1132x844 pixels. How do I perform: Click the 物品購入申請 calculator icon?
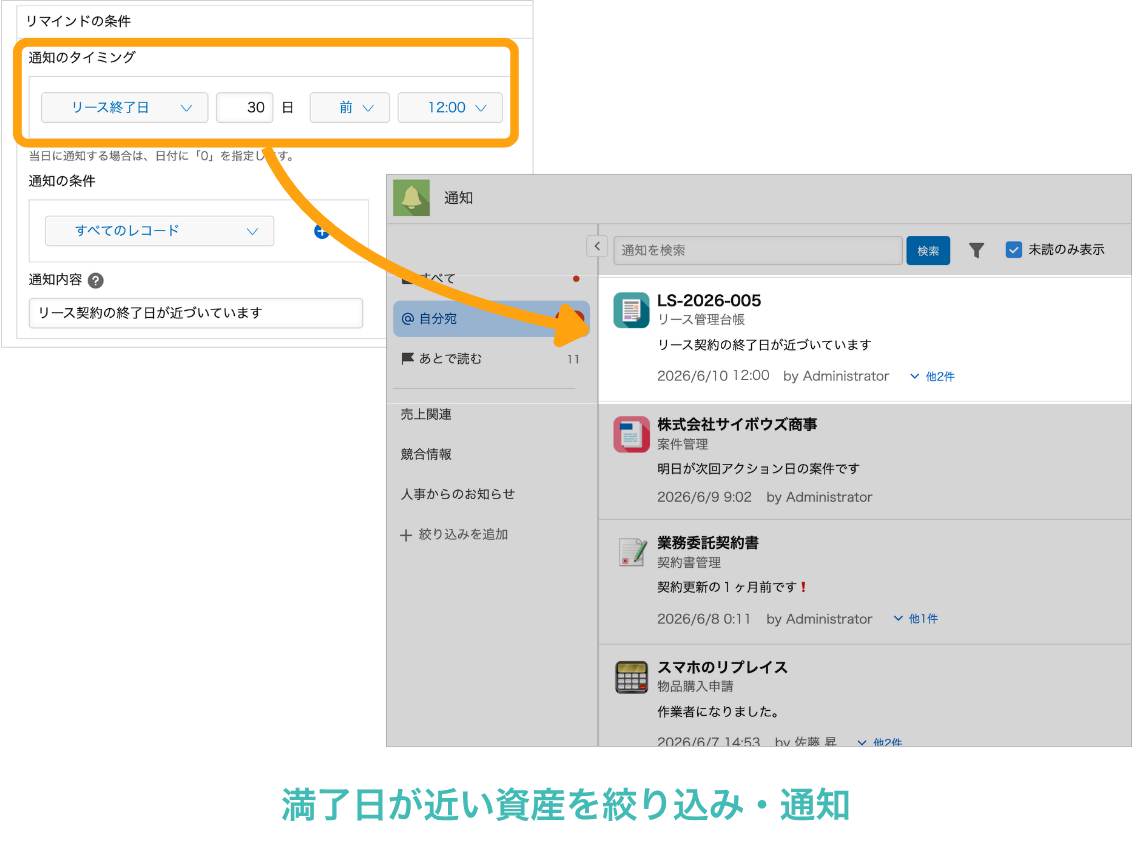tap(632, 677)
